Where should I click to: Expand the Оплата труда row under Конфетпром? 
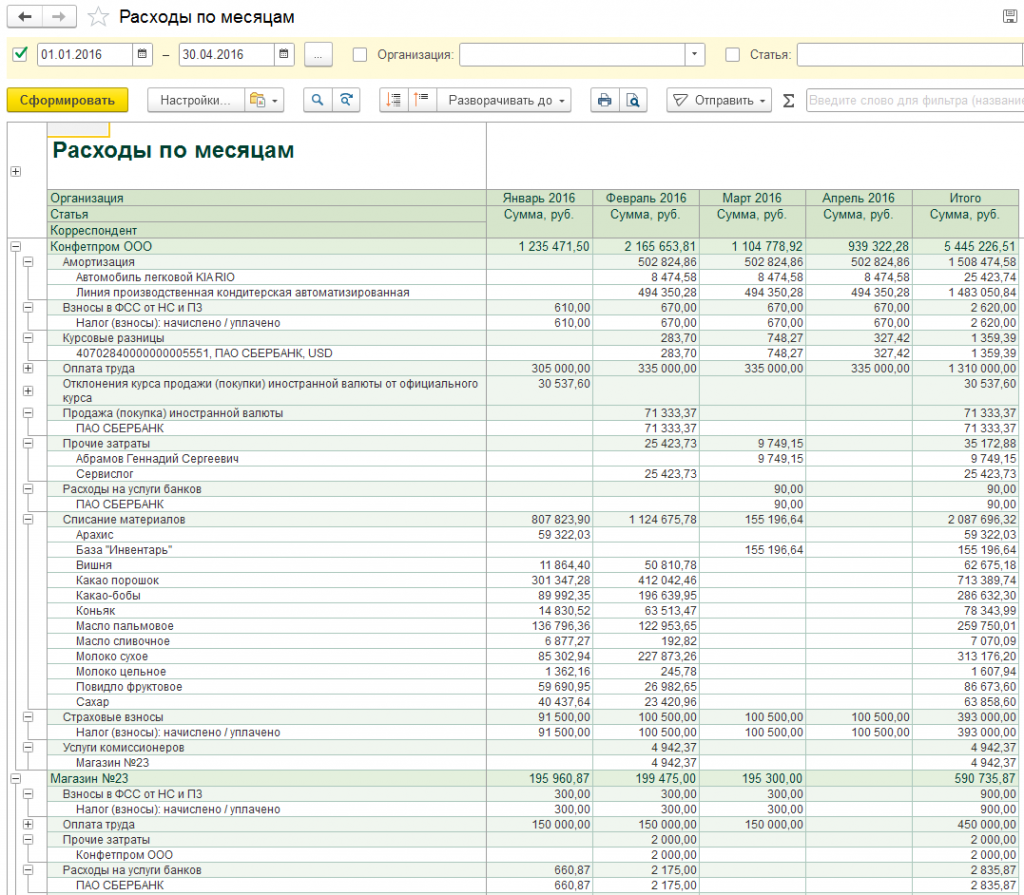tap(28, 368)
